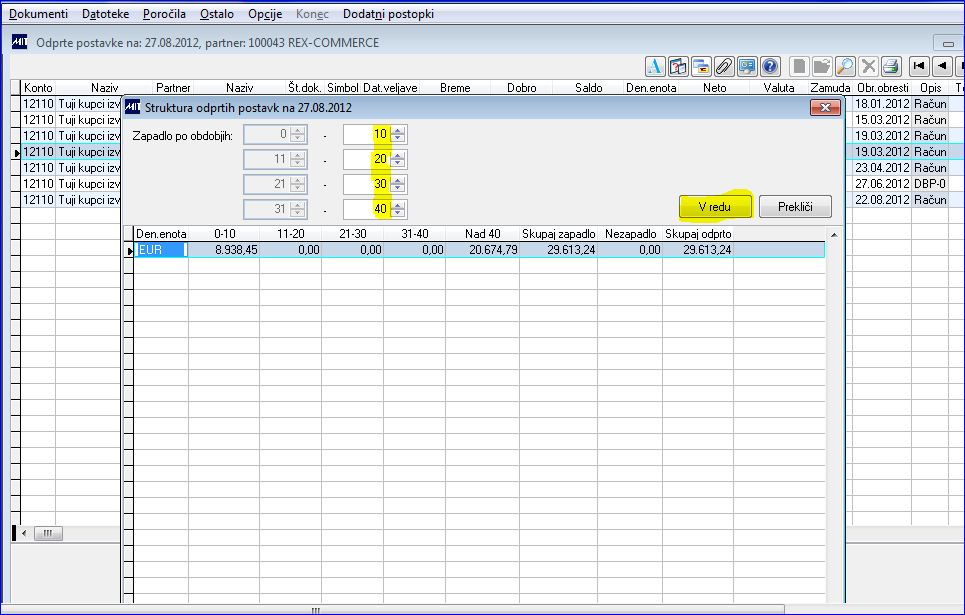Open the Poročila menu
The height and width of the screenshot is (615, 965).
pyautogui.click(x=164, y=14)
